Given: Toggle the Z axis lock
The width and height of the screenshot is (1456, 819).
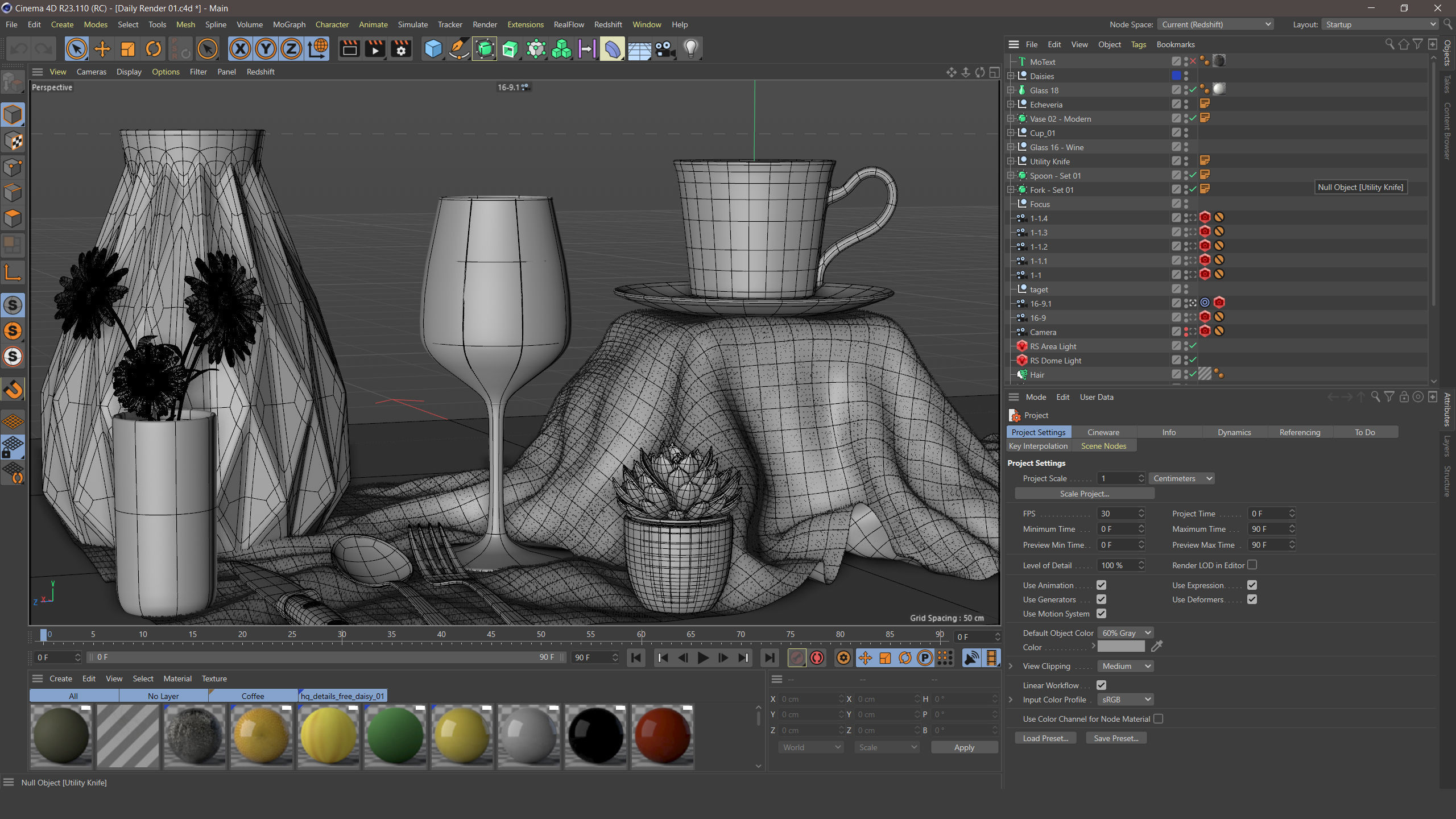Looking at the screenshot, I should [291, 49].
